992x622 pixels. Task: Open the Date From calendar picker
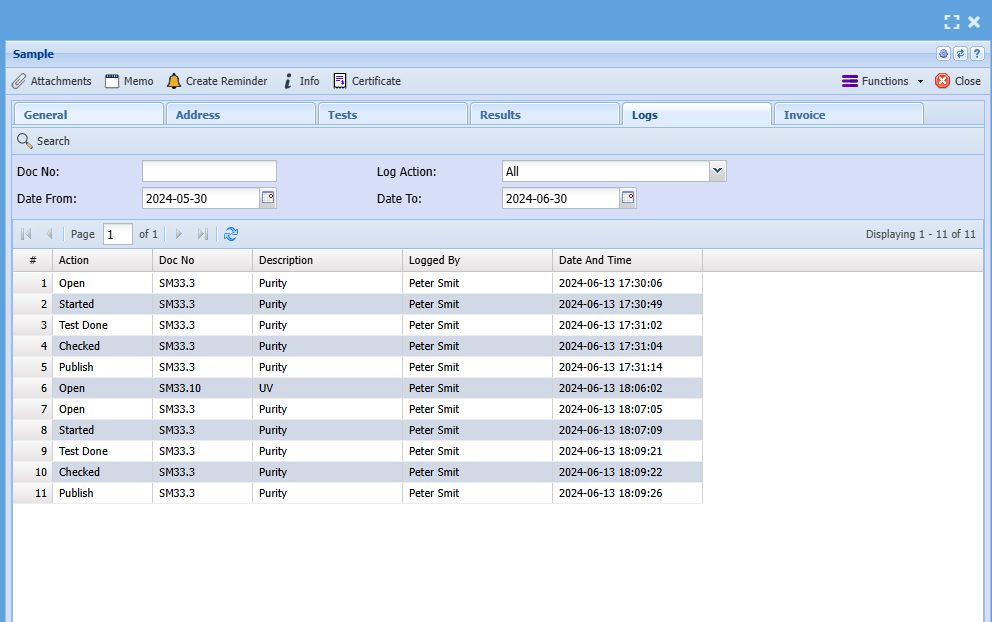click(x=268, y=198)
